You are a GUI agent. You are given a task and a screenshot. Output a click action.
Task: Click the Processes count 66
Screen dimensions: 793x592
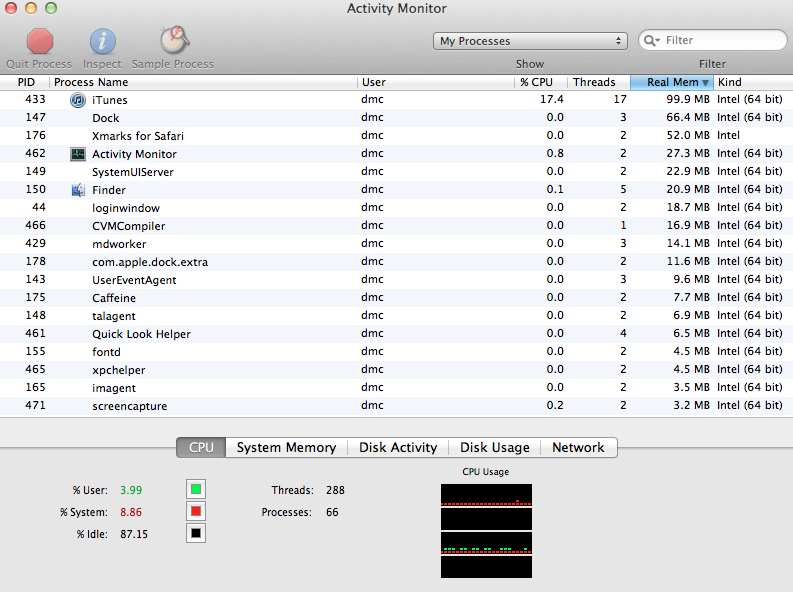click(x=332, y=512)
